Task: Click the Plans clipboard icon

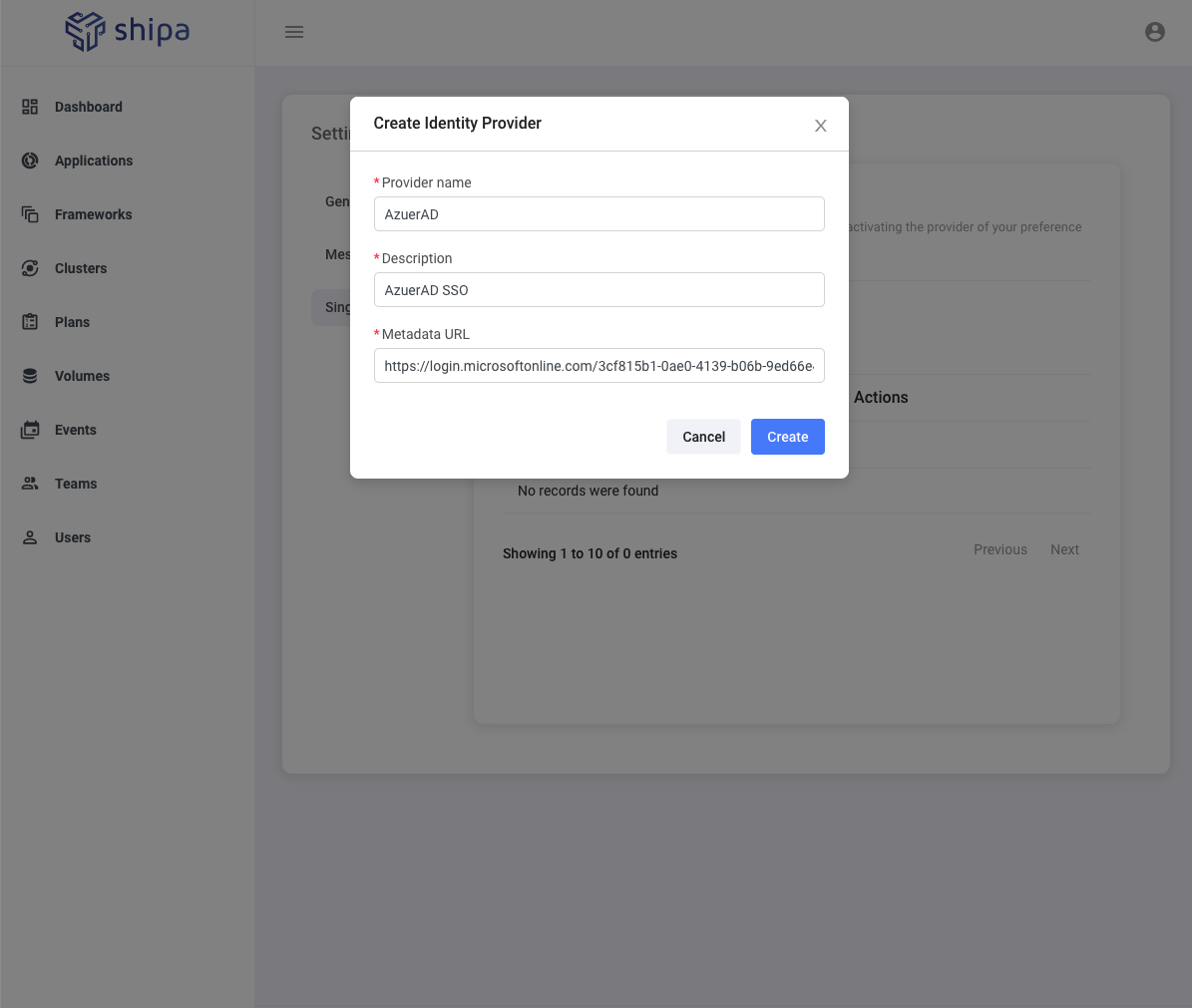Action: click(x=30, y=322)
